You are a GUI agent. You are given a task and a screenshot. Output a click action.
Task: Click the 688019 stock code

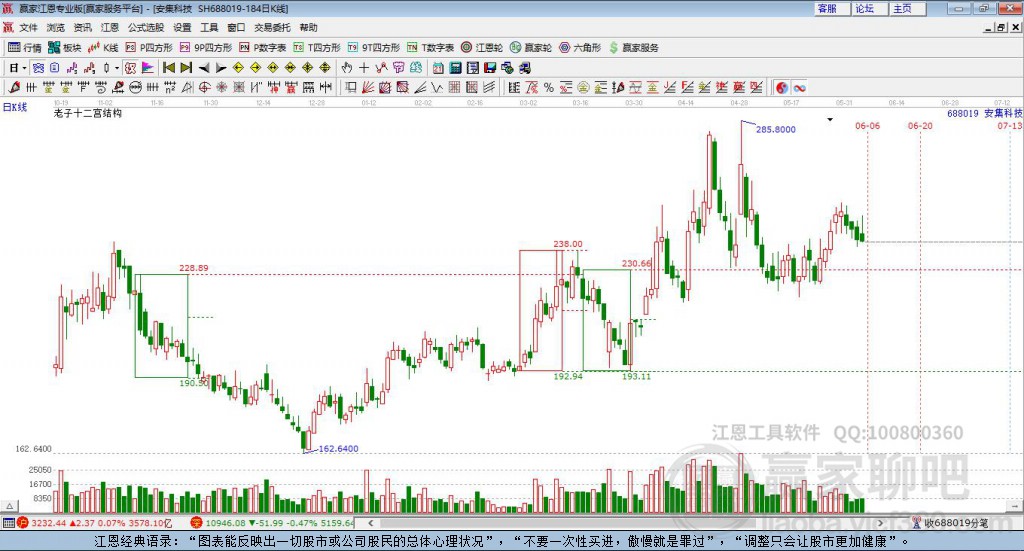[963, 113]
